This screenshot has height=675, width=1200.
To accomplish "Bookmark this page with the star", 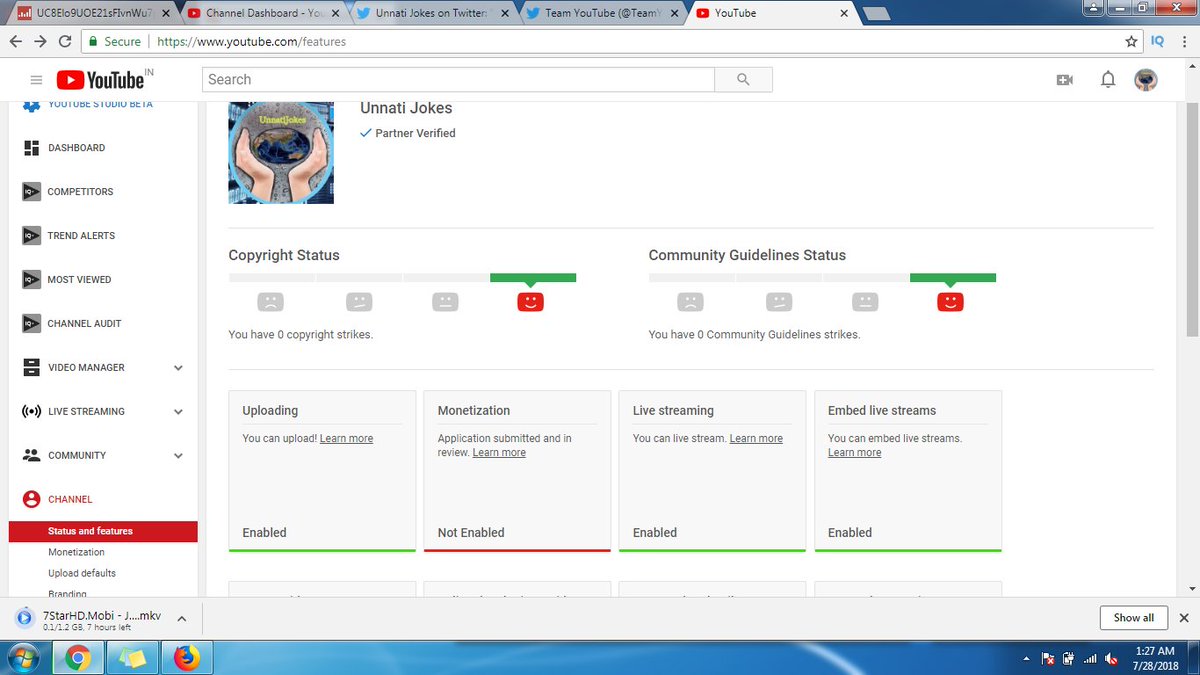I will point(1131,42).
